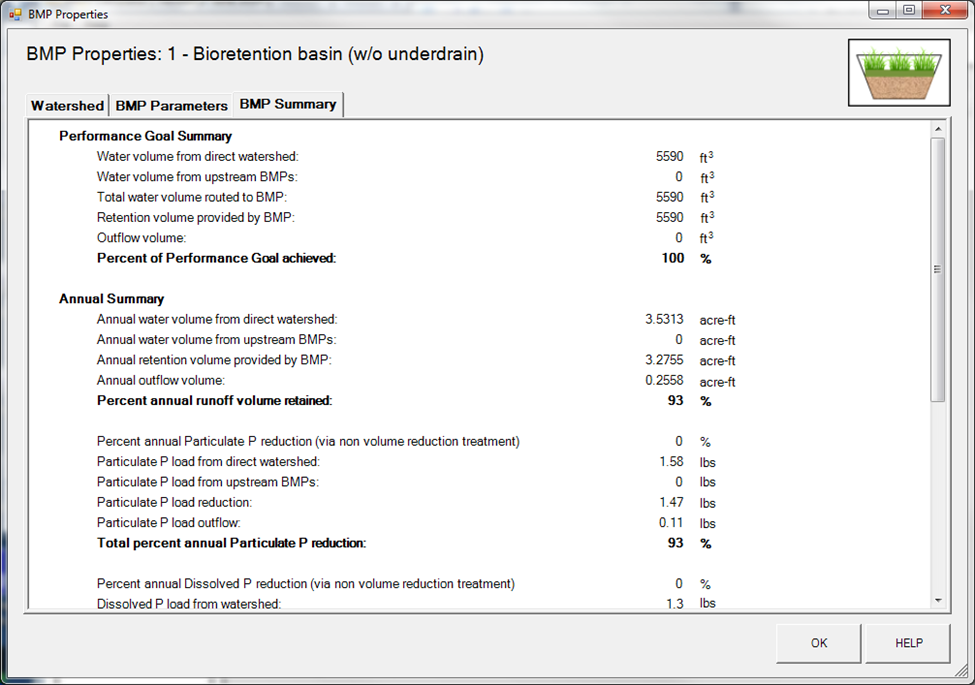The image size is (975, 685).
Task: Open the BMP Parameters tab
Action: tap(170, 105)
